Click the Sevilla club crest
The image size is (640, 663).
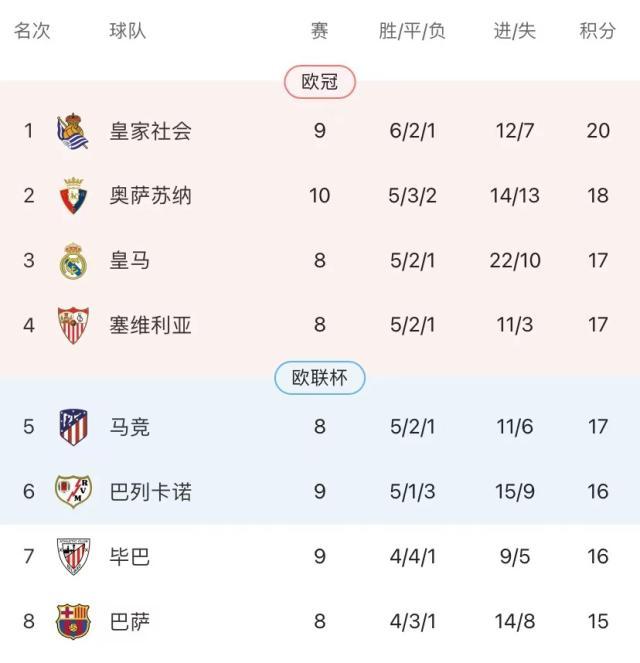point(73,326)
